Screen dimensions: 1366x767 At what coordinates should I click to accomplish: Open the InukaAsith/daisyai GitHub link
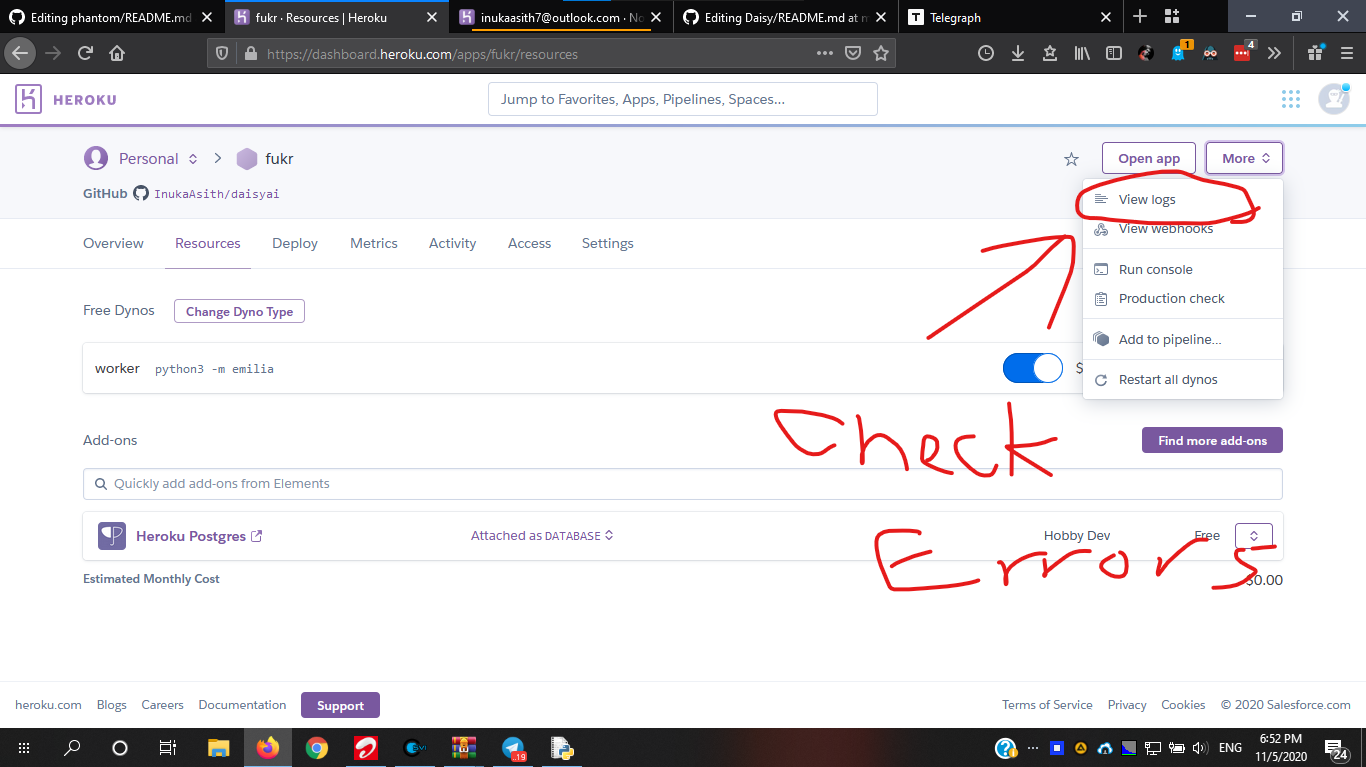[x=216, y=194]
